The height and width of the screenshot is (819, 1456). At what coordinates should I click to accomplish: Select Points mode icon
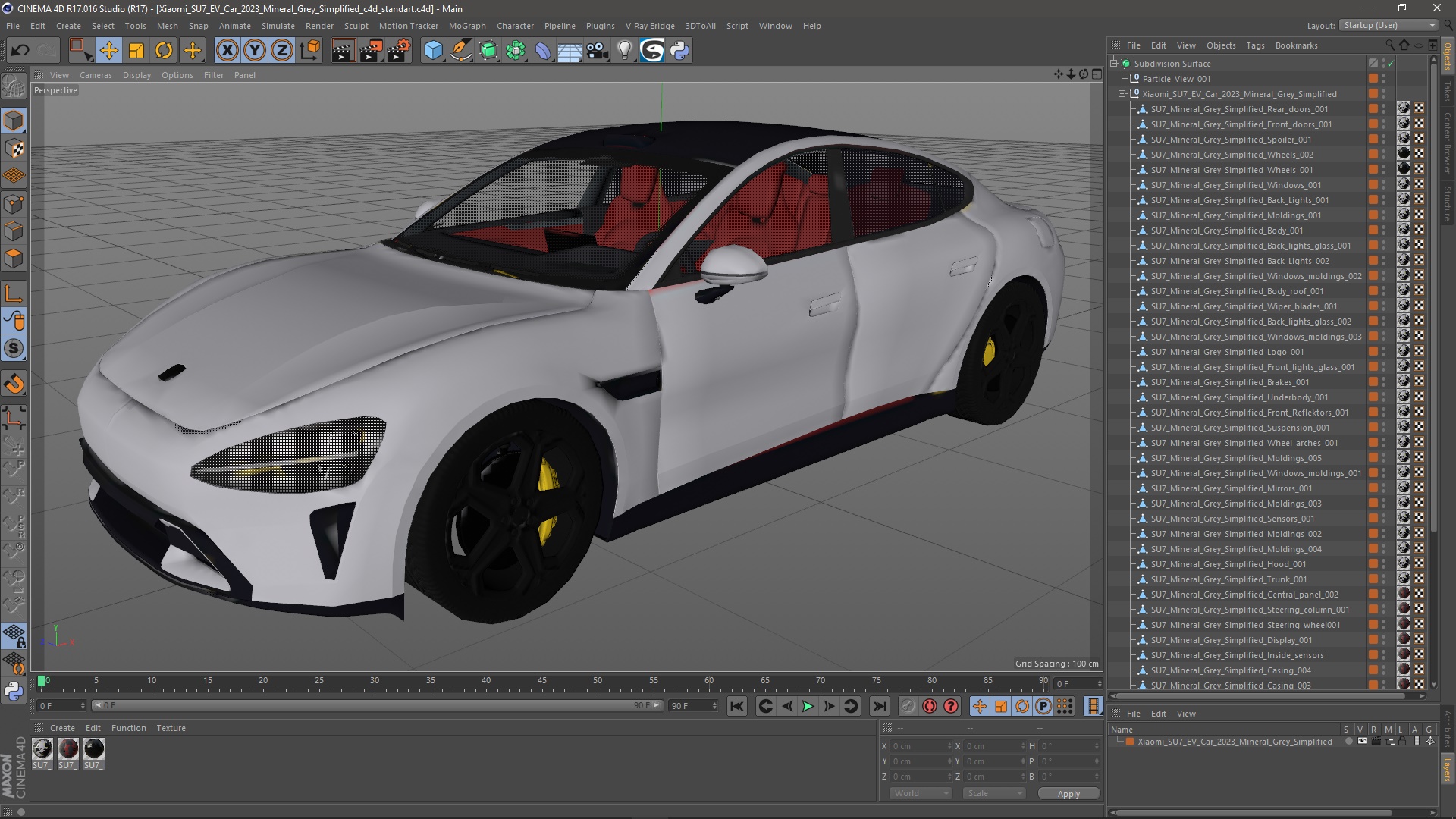click(14, 204)
